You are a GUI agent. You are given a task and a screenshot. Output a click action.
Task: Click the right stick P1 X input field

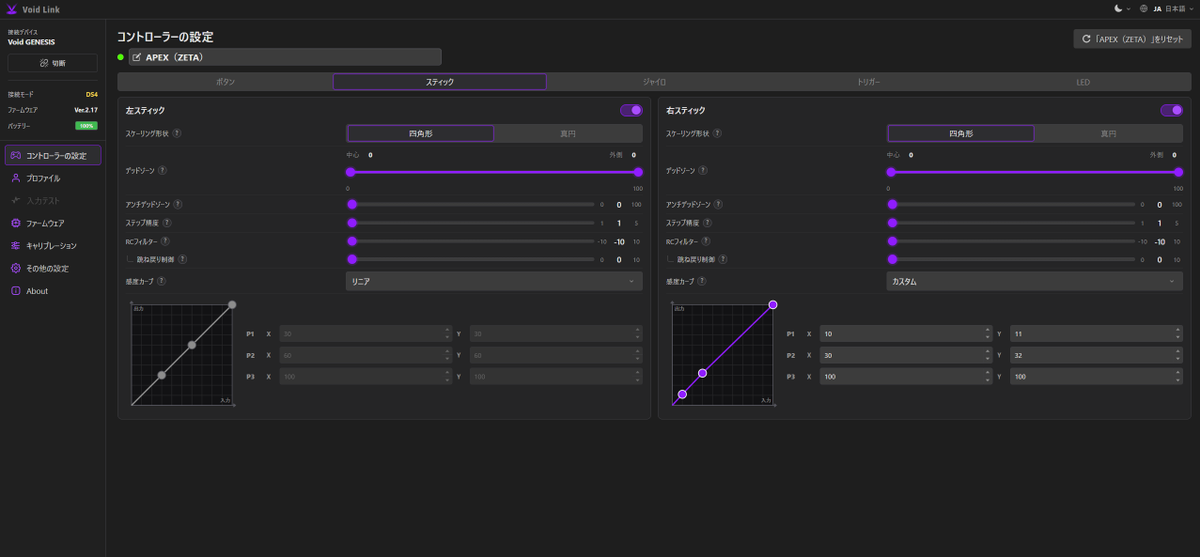tap(906, 333)
